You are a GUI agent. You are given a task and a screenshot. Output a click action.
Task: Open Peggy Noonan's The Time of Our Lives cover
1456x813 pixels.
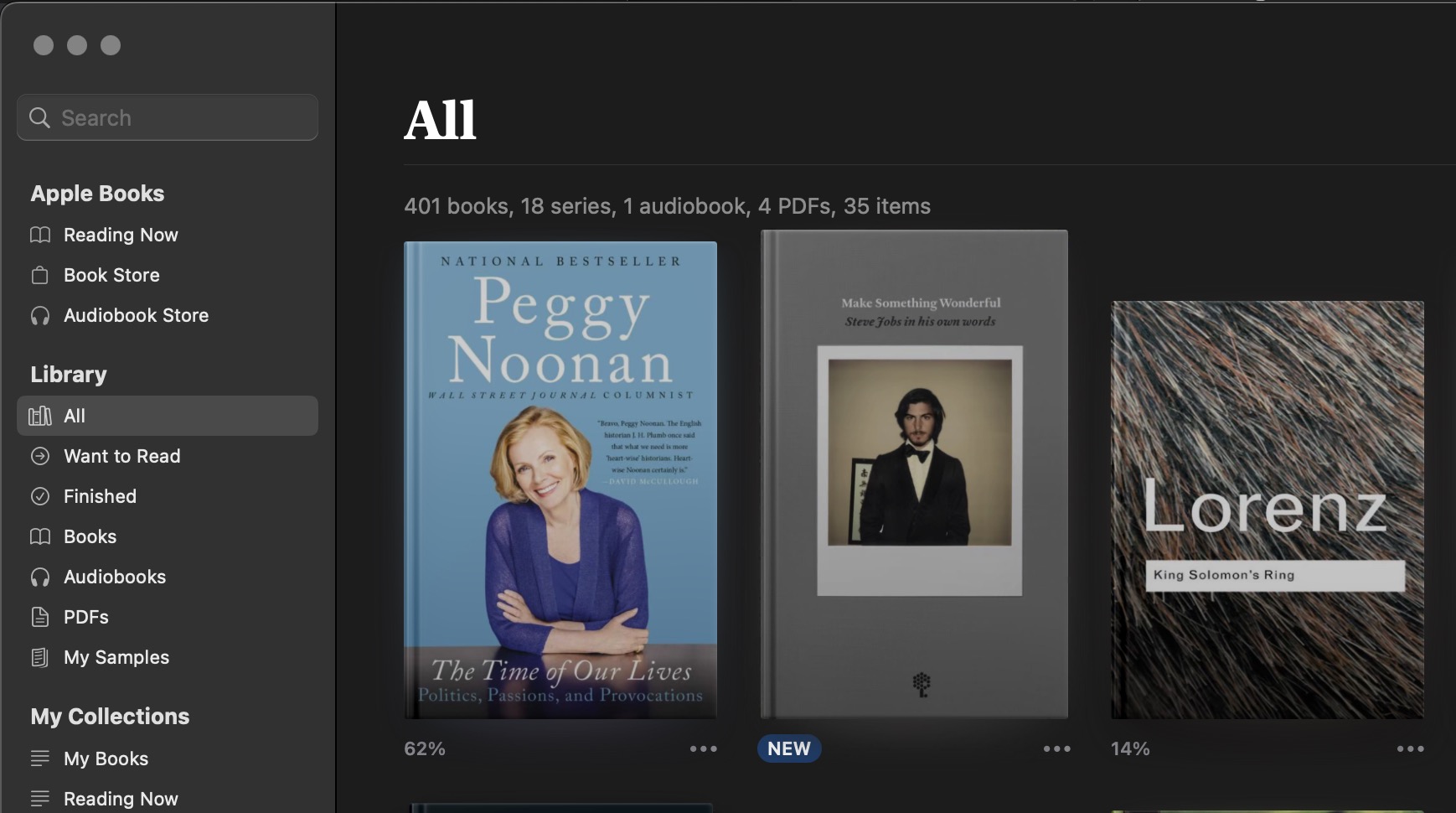560,480
